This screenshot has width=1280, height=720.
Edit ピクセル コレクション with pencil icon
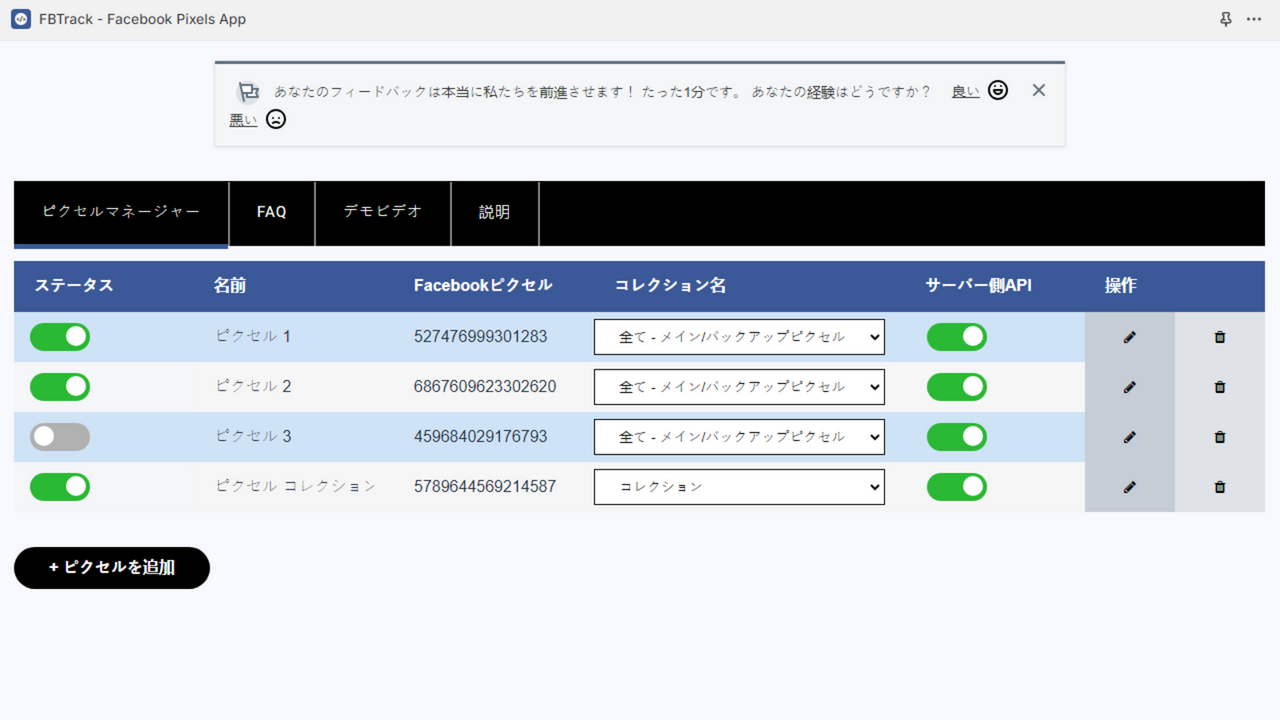[1130, 487]
